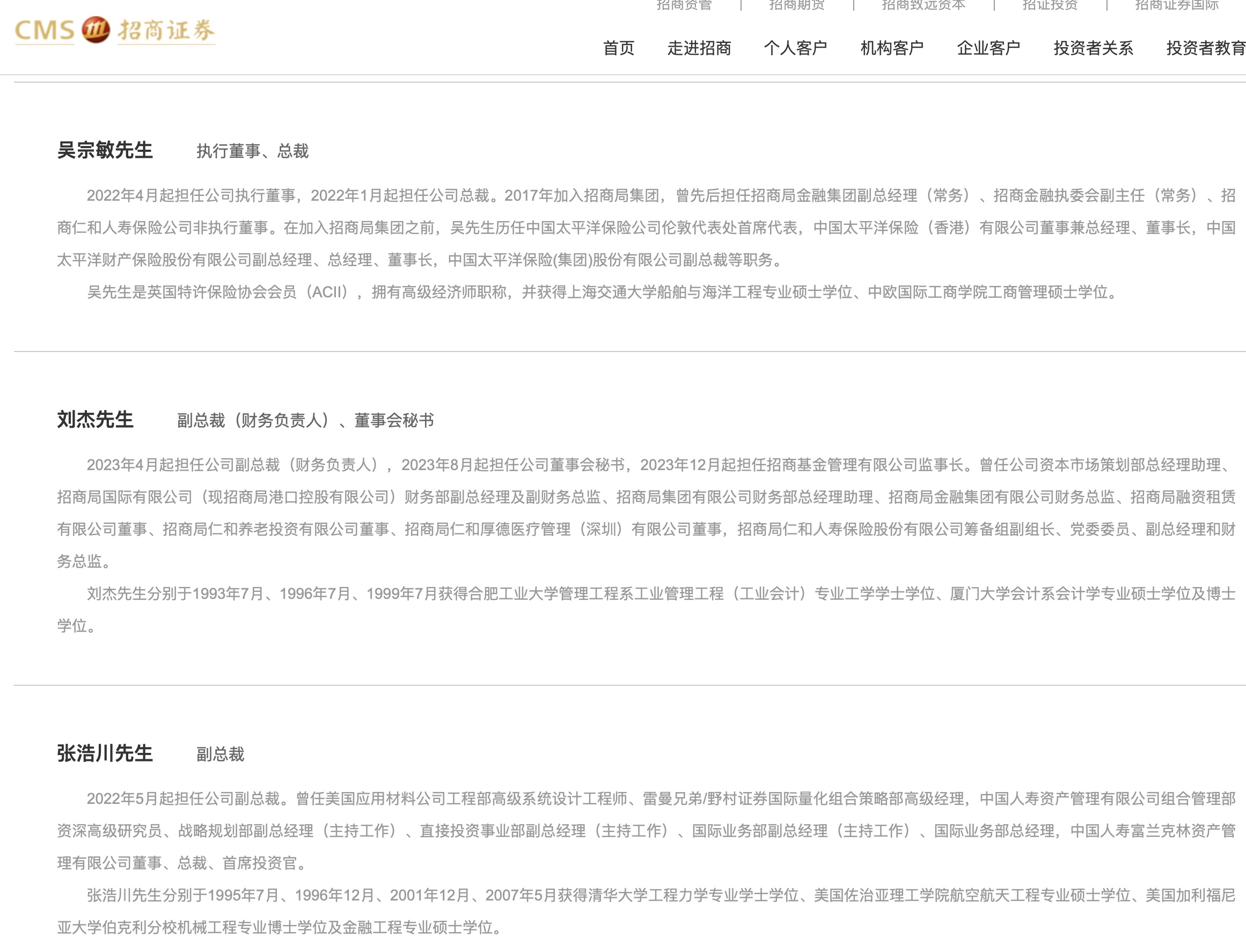Click the 副总裁 title beside 张浩川先生
The height and width of the screenshot is (952, 1246).
click(220, 754)
